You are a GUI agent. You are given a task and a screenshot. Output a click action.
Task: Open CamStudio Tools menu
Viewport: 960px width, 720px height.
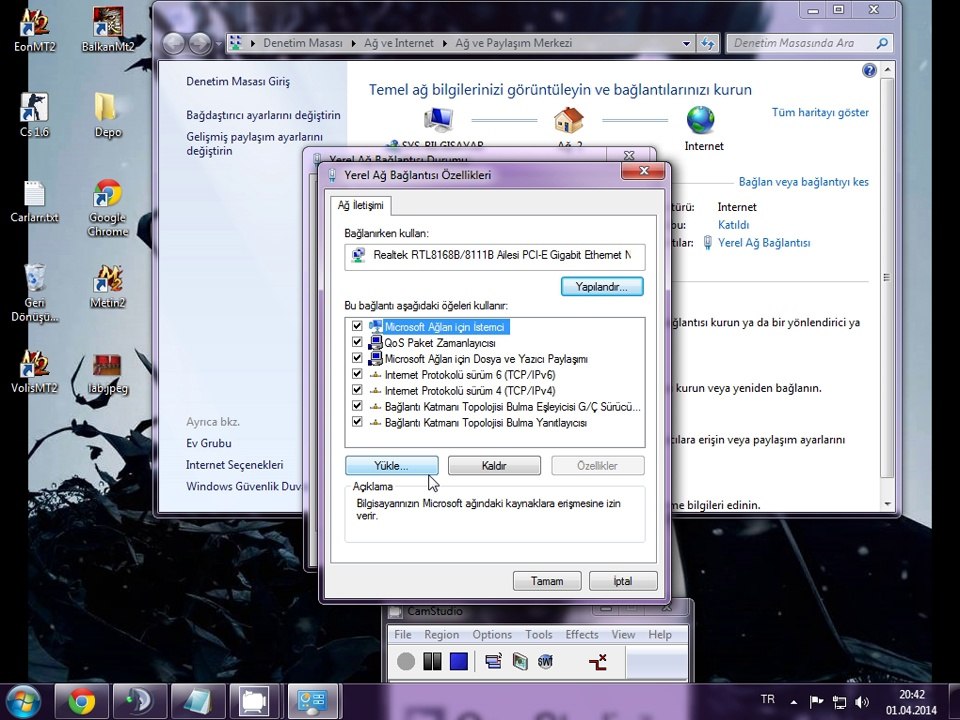pyautogui.click(x=539, y=634)
